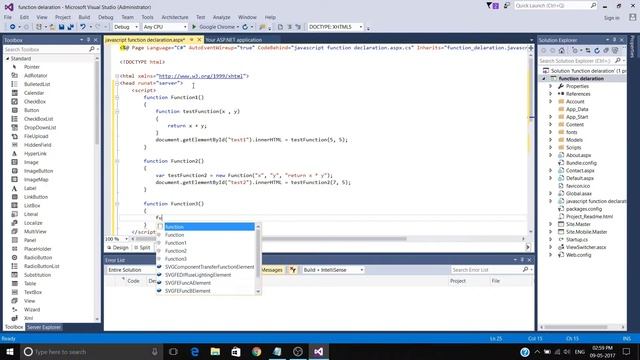Click the error list filter funnel icon

[293, 270]
